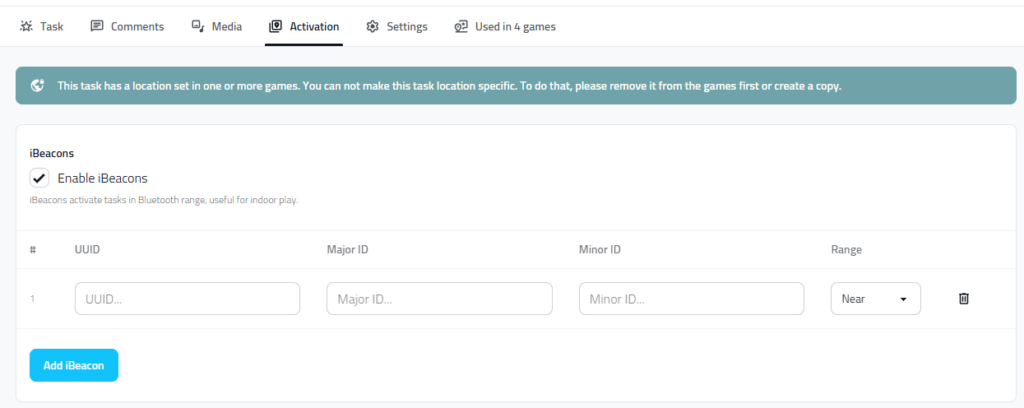
Task: Switch to the Activation tab
Action: tap(305, 27)
